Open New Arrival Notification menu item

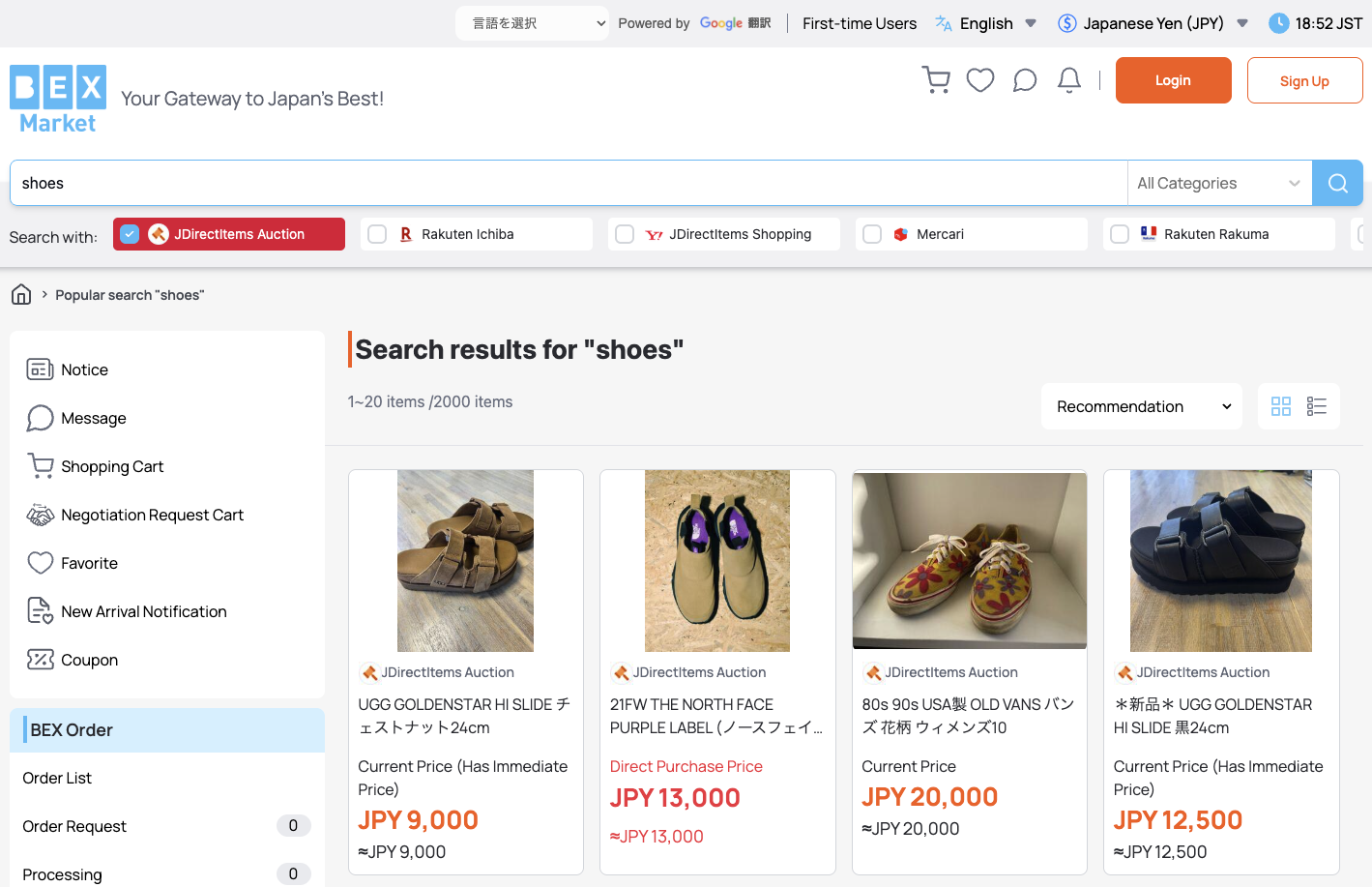click(x=144, y=611)
